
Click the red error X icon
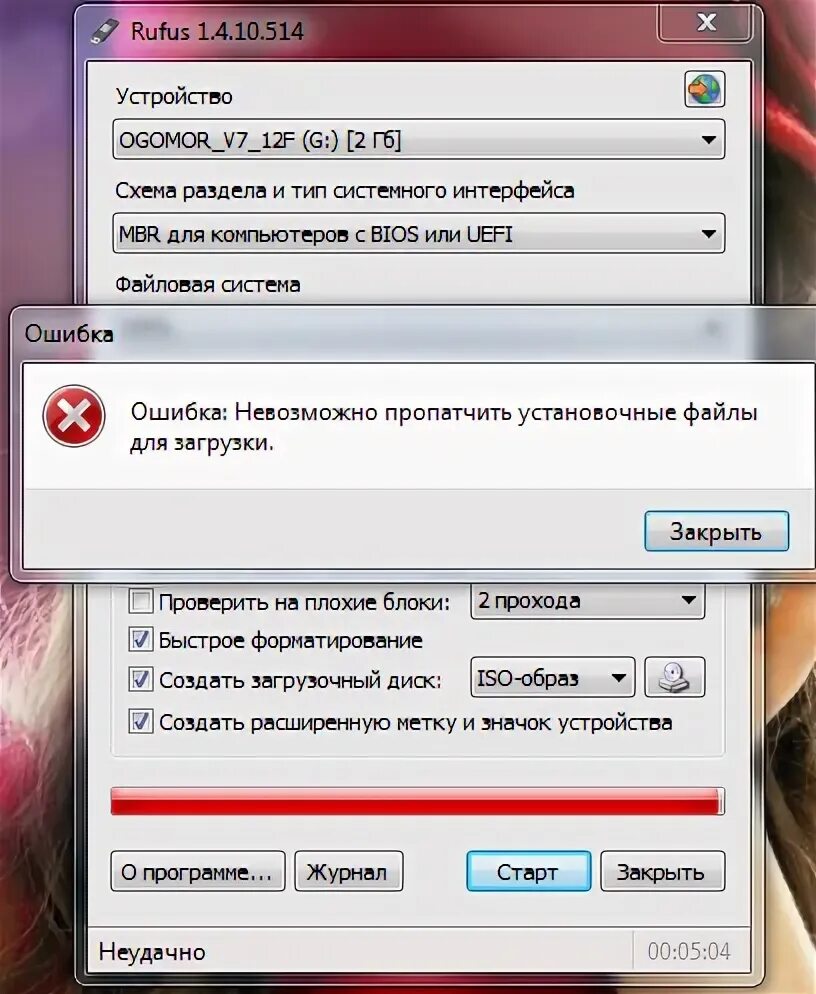74,415
